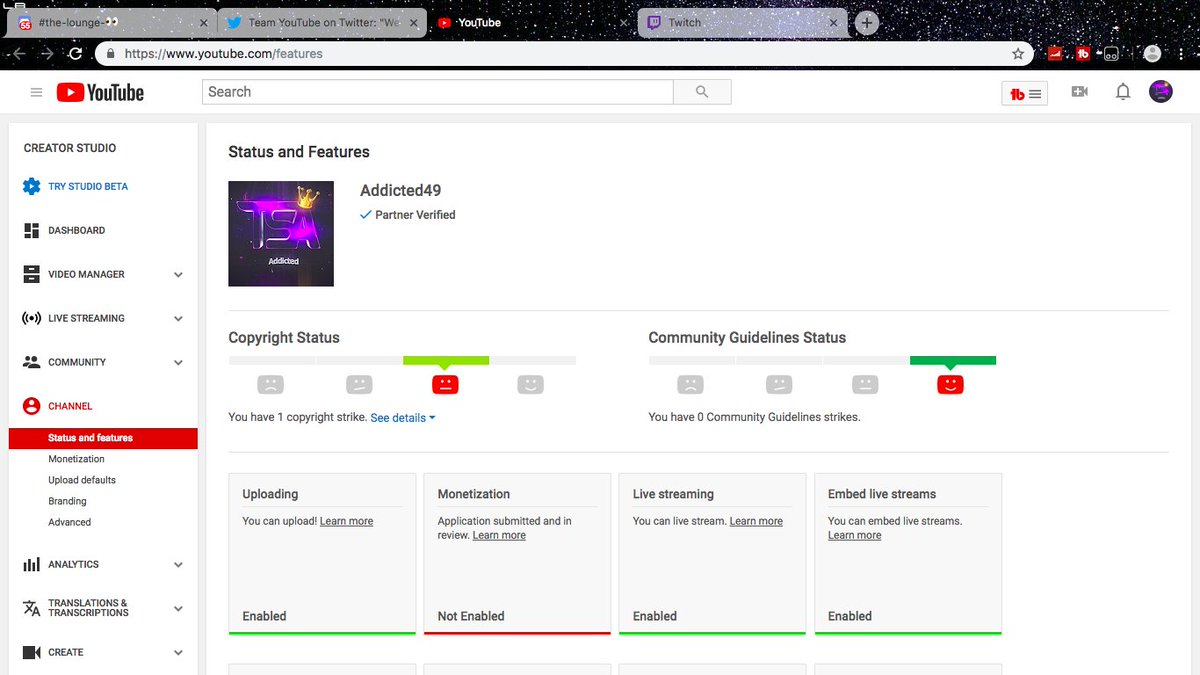Click the create video camera icon
Screen dimensions: 1200x675
(x=1079, y=92)
